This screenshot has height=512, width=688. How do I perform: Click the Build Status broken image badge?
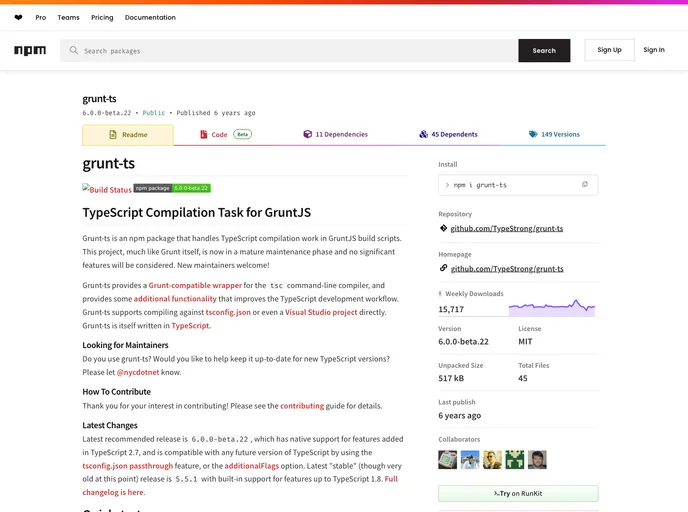107,189
